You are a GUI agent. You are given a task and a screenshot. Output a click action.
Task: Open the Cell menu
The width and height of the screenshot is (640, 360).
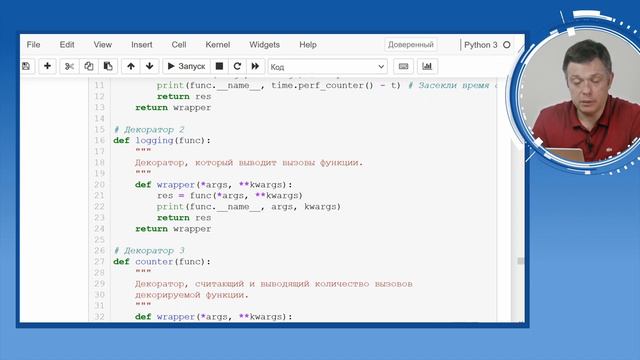(x=179, y=45)
